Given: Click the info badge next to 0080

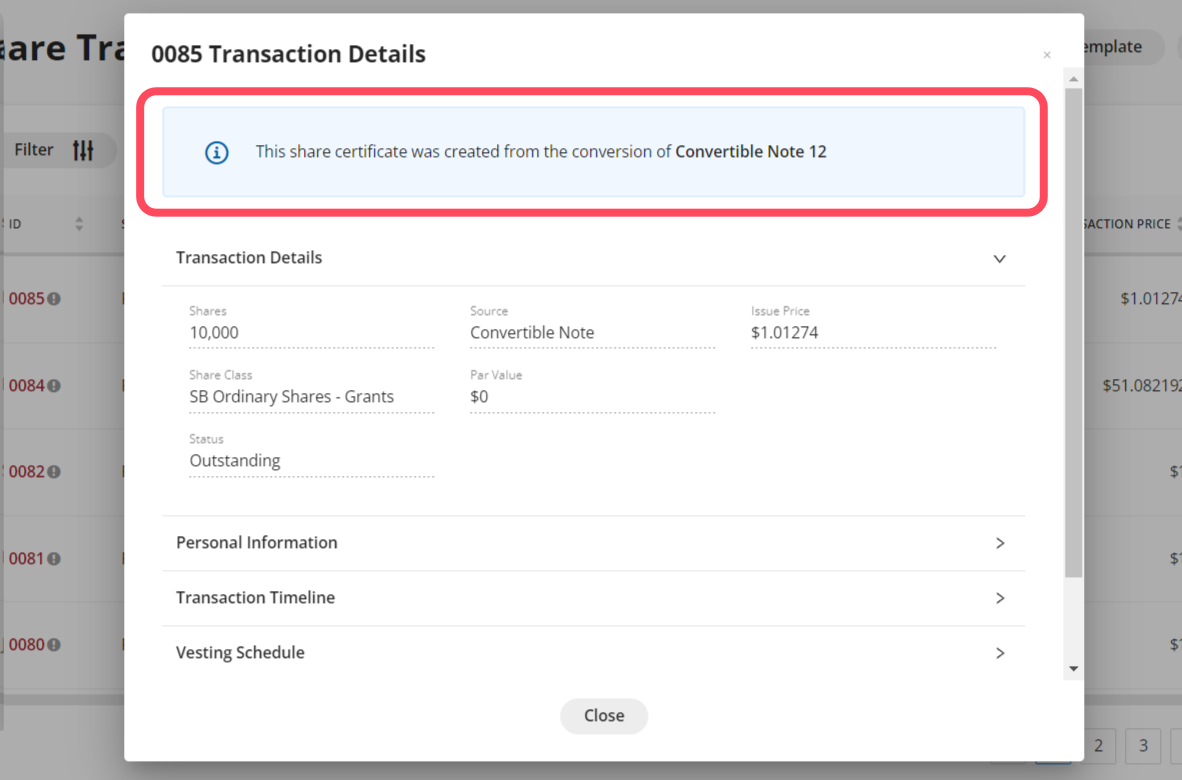Looking at the screenshot, I should pos(54,645).
